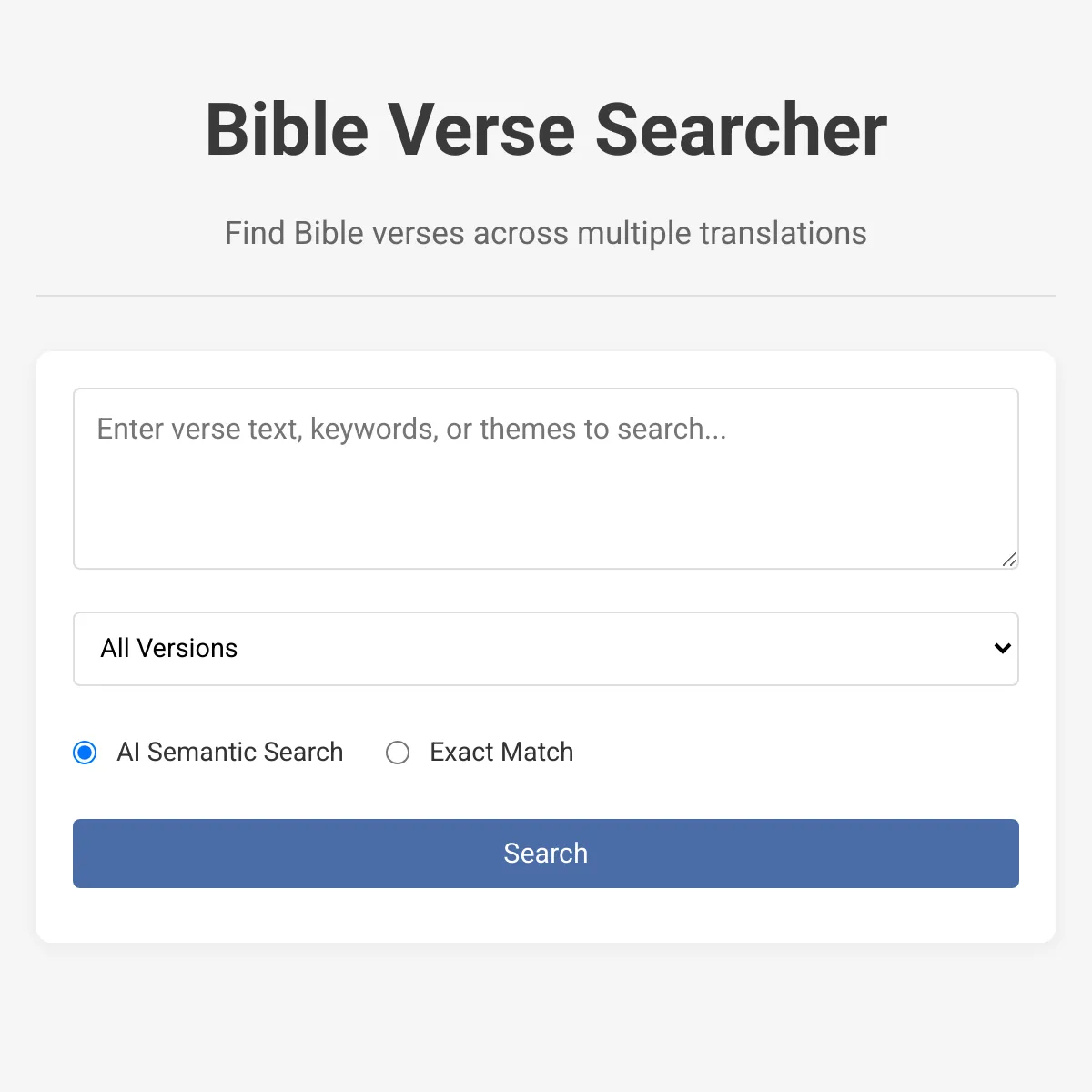Click the subtitle about multiple translations

coord(546,234)
